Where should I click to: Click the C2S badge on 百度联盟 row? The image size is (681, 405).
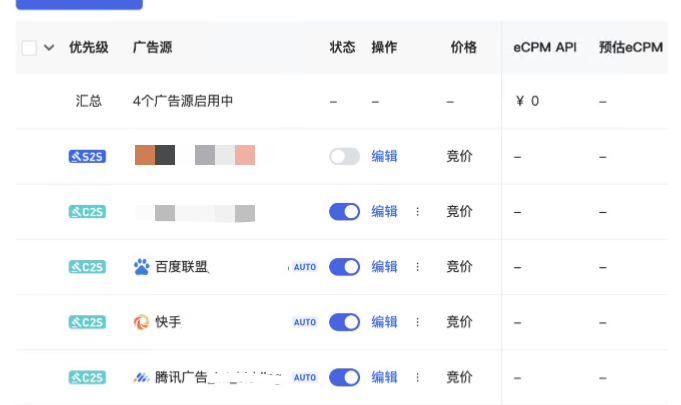(x=87, y=267)
